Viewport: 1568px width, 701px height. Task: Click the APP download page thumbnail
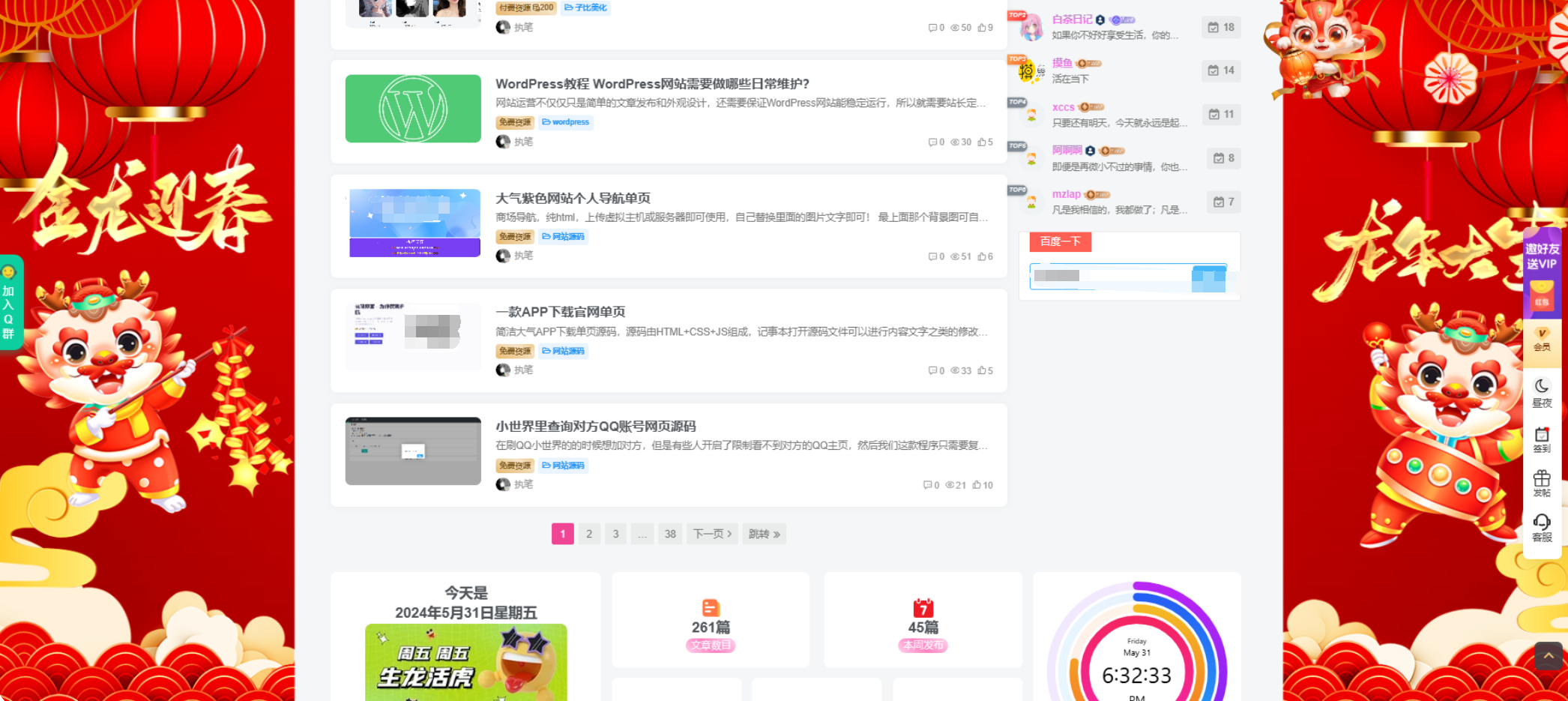pyautogui.click(x=413, y=337)
